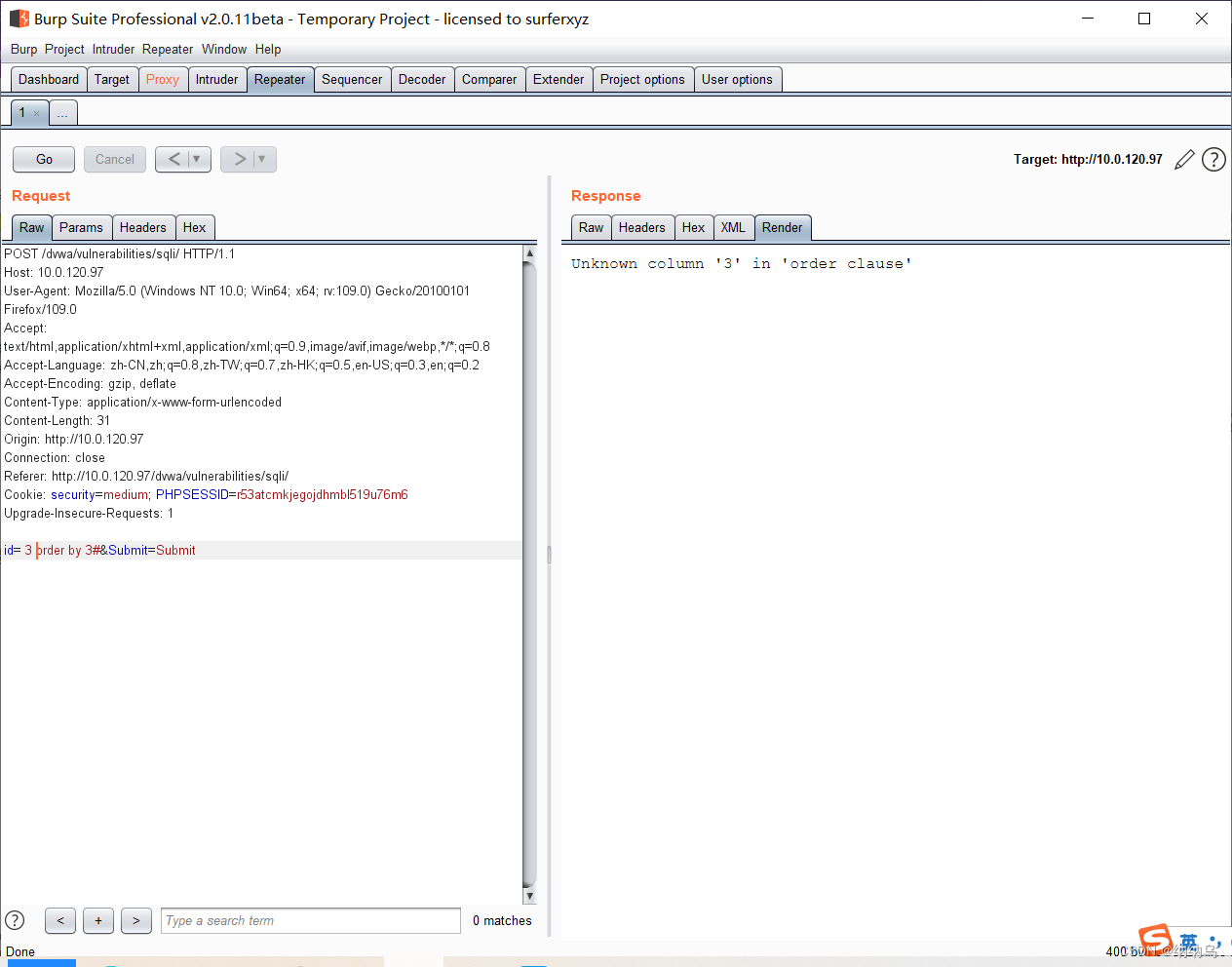Jump to previous search match button
This screenshot has width=1232, height=967.
pyautogui.click(x=60, y=920)
